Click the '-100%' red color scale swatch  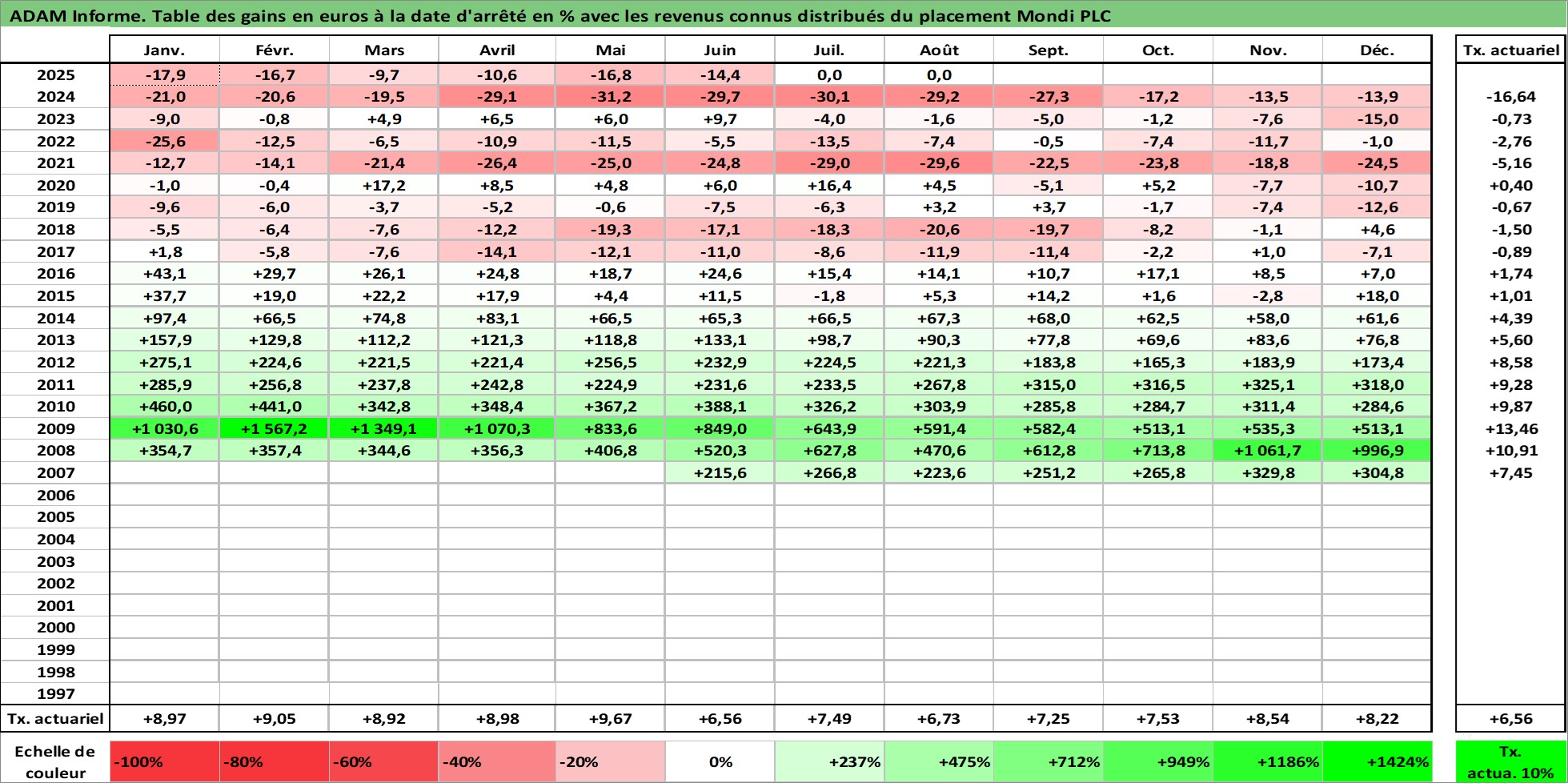click(164, 761)
